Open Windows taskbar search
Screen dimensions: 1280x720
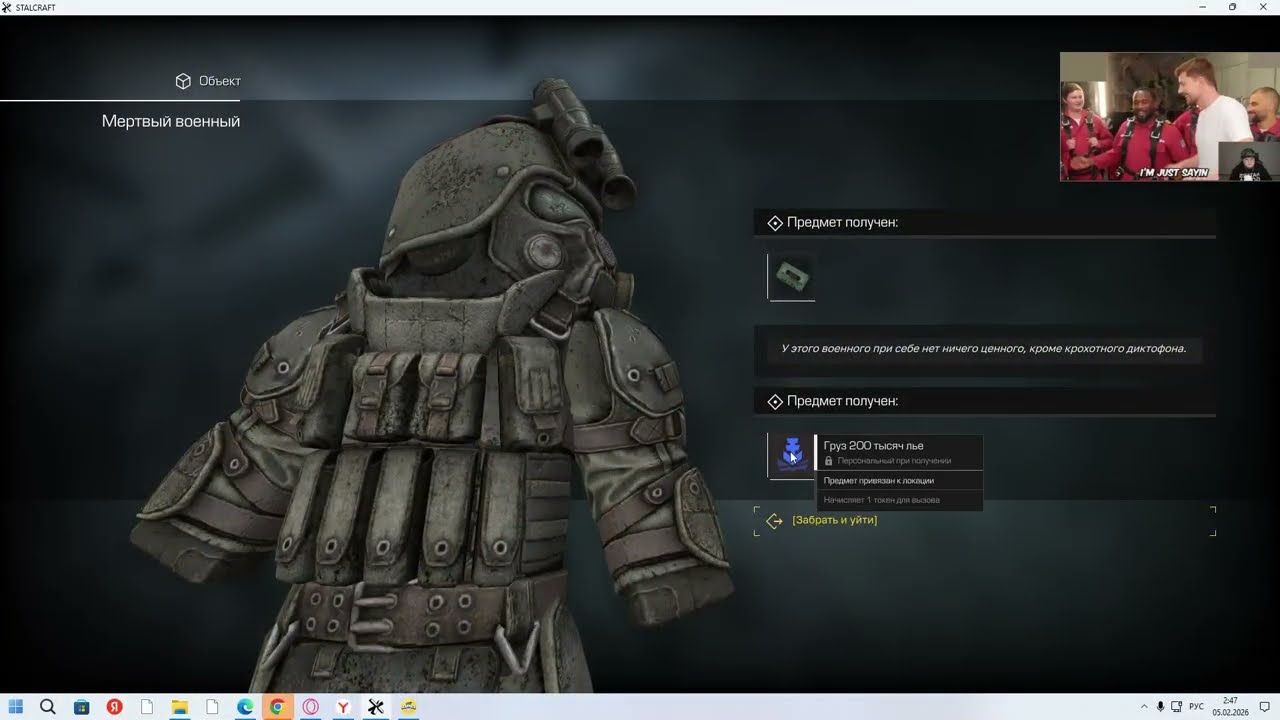click(47, 707)
